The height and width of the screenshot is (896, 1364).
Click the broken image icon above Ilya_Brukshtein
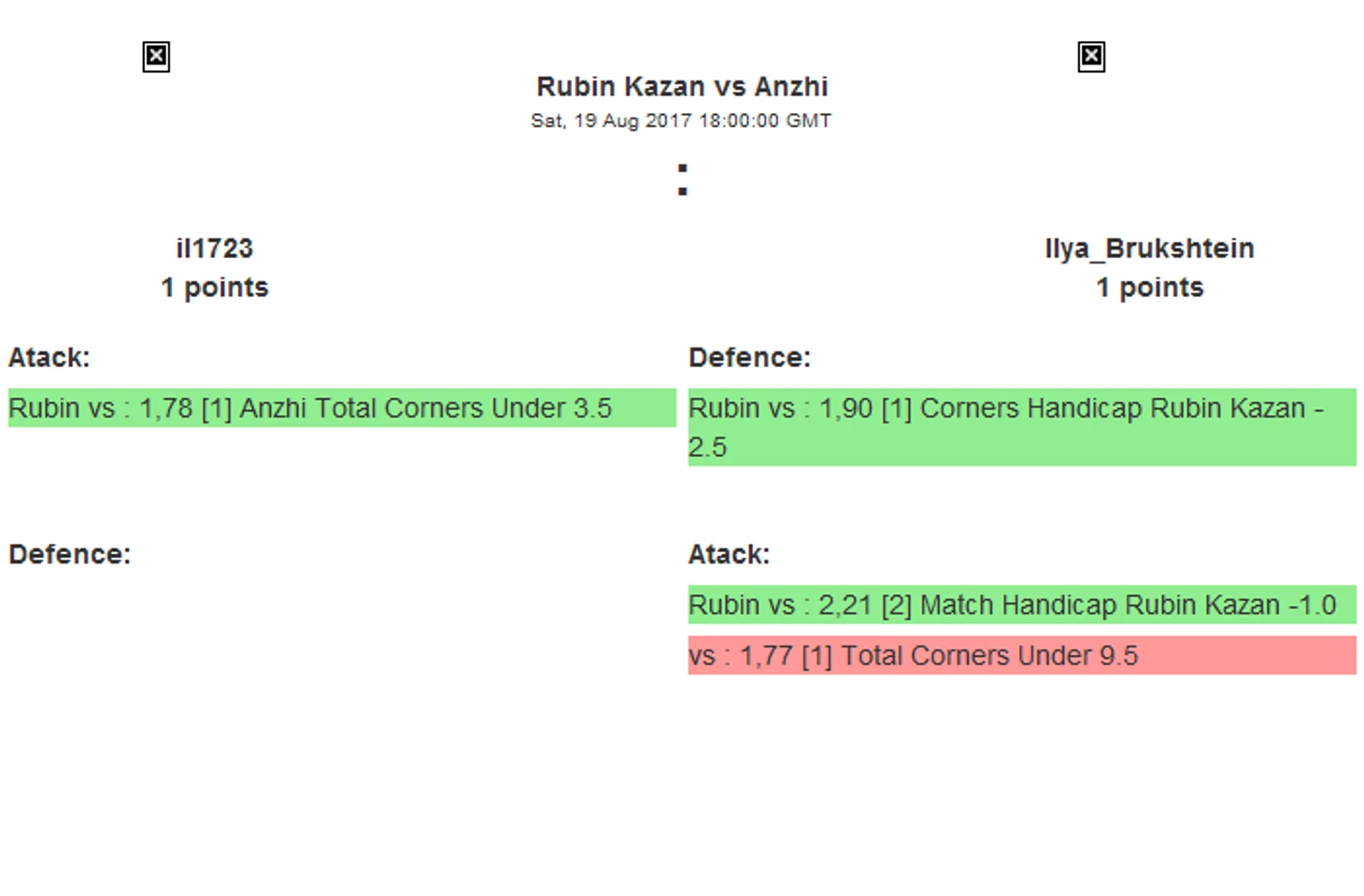tap(1091, 57)
